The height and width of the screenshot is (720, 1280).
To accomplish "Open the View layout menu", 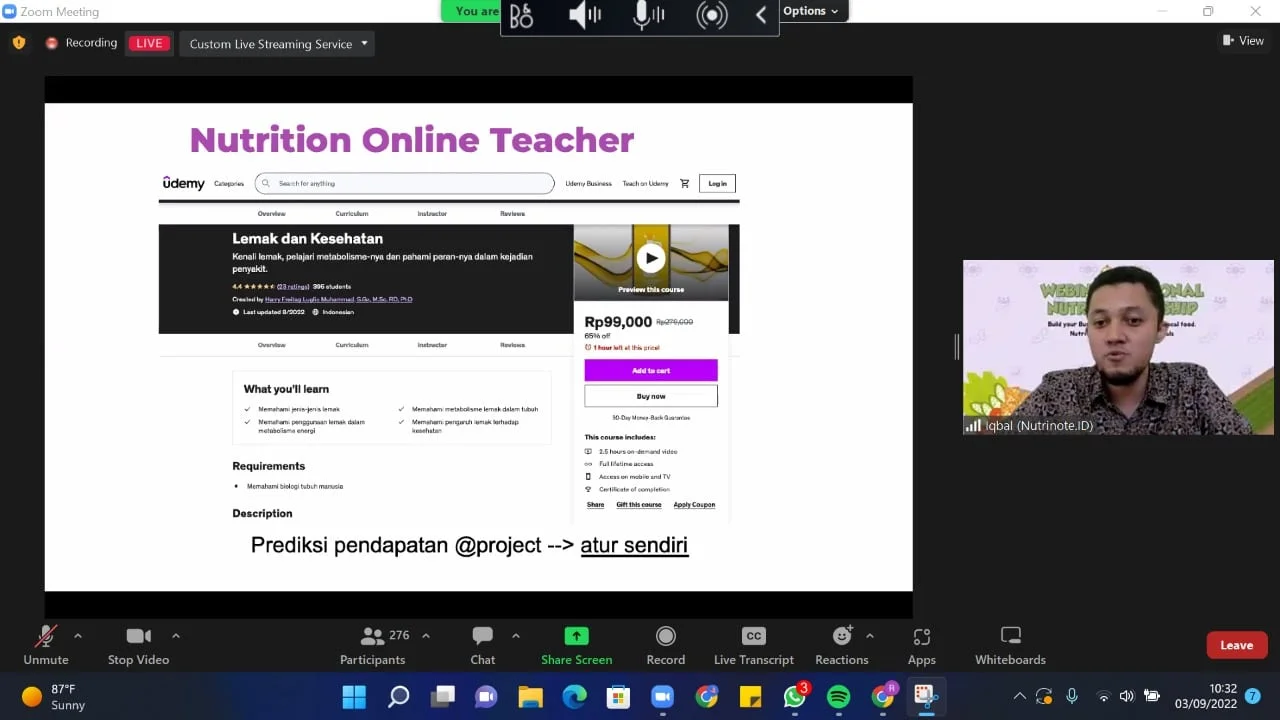I will coord(1243,41).
